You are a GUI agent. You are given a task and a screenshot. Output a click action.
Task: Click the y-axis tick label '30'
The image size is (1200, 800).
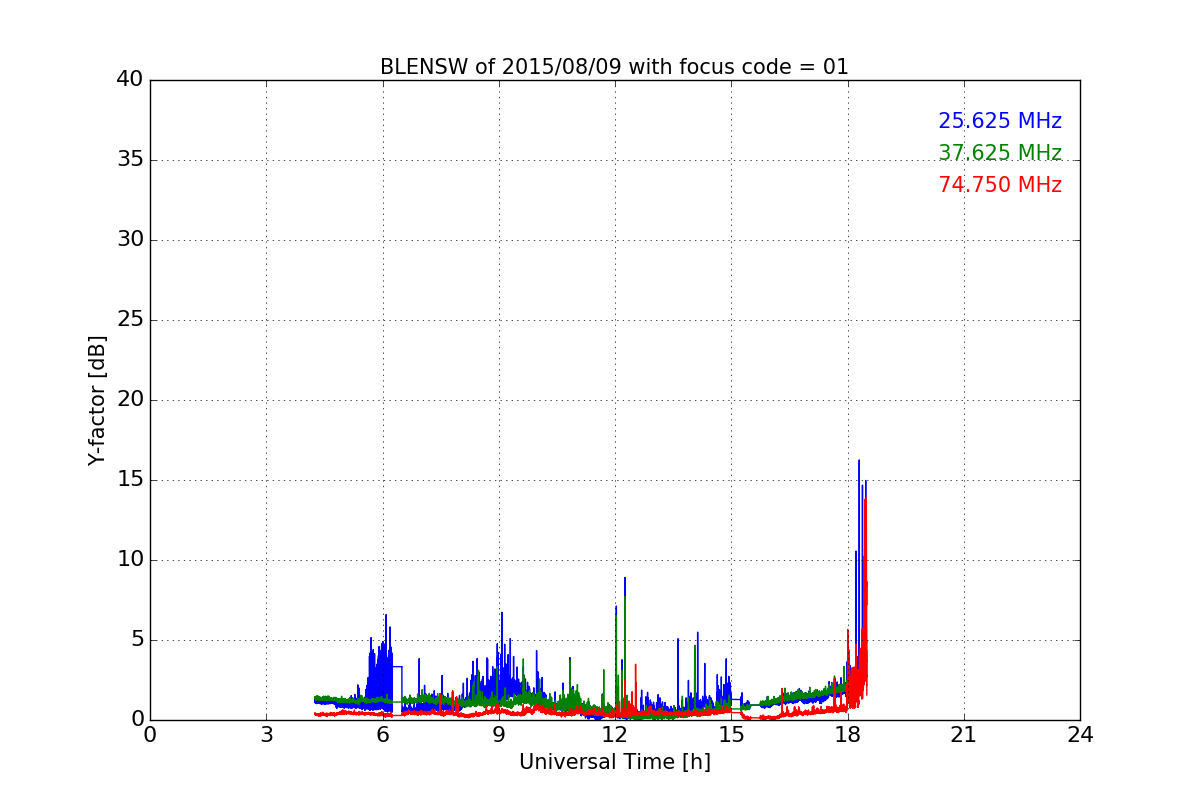pos(130,240)
